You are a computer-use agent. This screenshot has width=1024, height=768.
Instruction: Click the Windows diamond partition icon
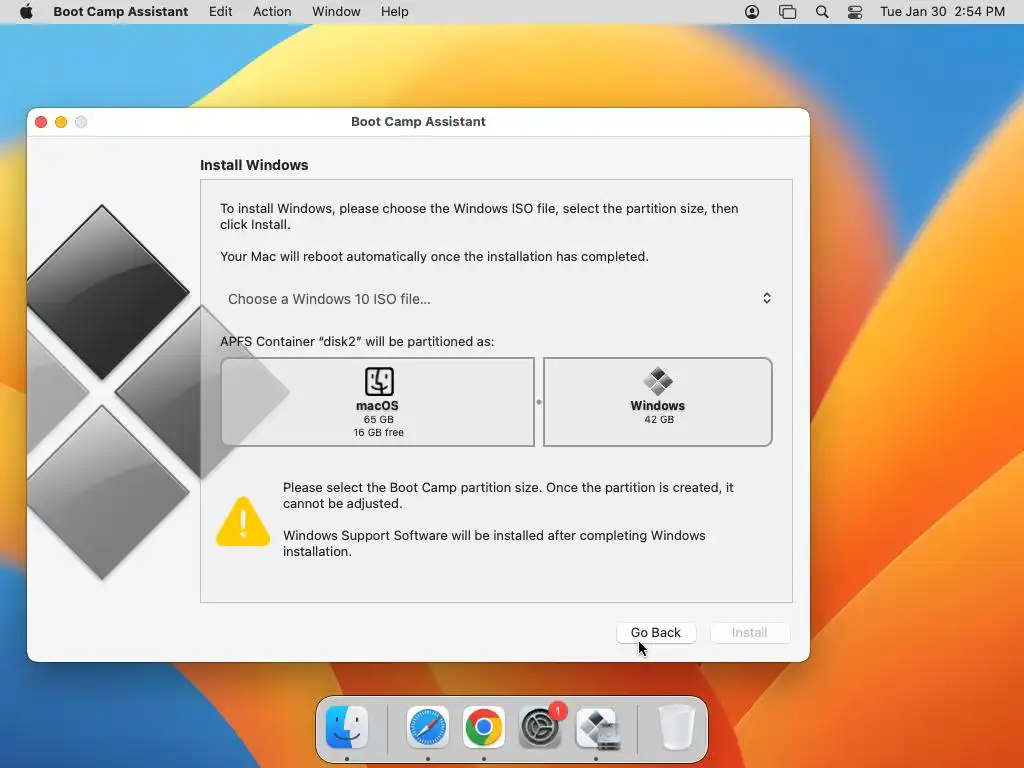(x=658, y=381)
